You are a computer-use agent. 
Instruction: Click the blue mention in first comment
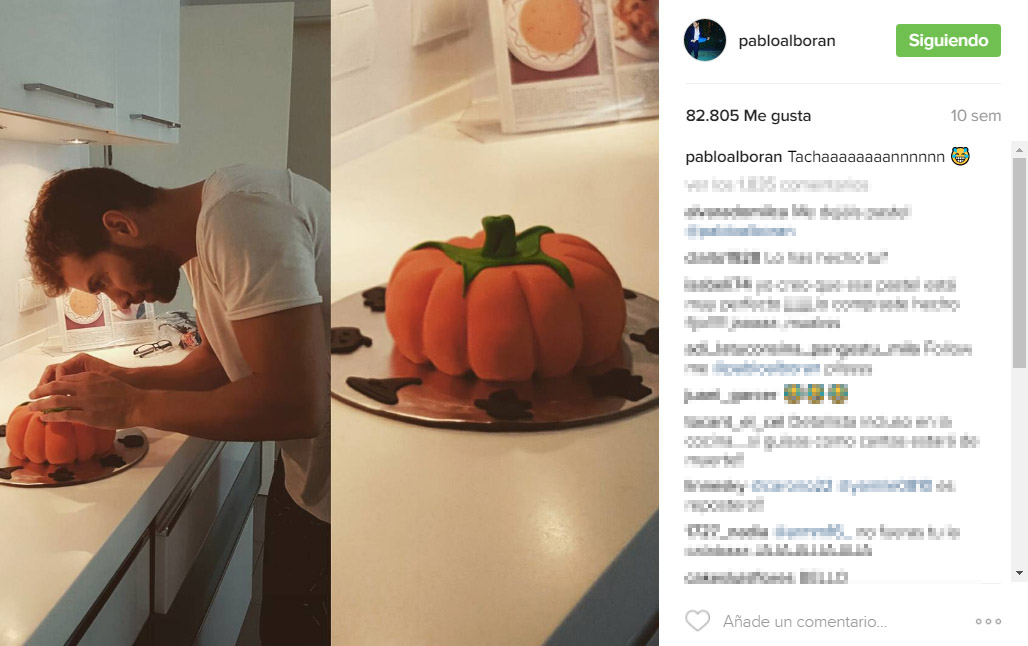pyautogui.click(x=740, y=231)
